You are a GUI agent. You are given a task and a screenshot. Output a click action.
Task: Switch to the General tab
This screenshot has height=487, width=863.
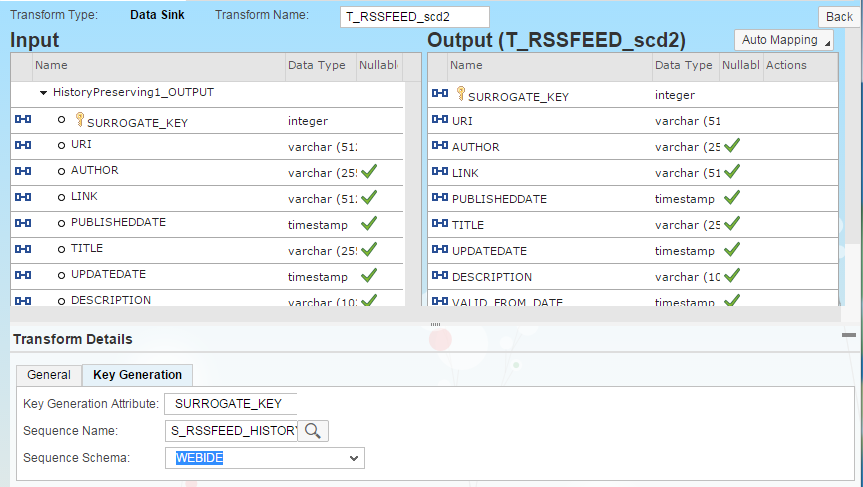click(x=48, y=375)
